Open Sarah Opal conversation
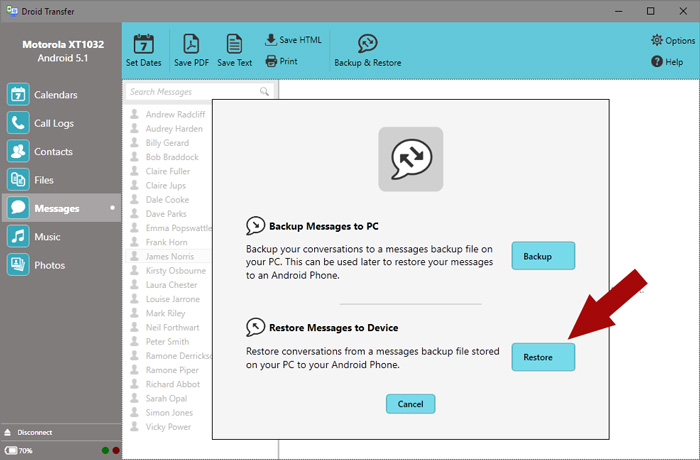Image resolution: width=700 pixels, height=460 pixels. coord(168,398)
